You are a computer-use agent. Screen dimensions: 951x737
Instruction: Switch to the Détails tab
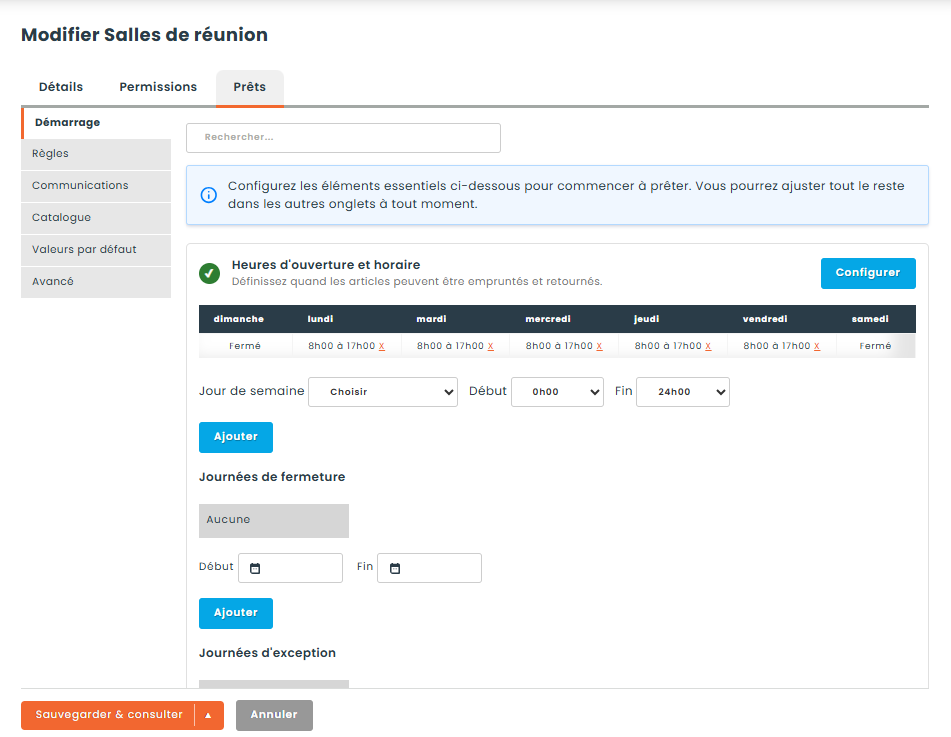pyautogui.click(x=61, y=87)
